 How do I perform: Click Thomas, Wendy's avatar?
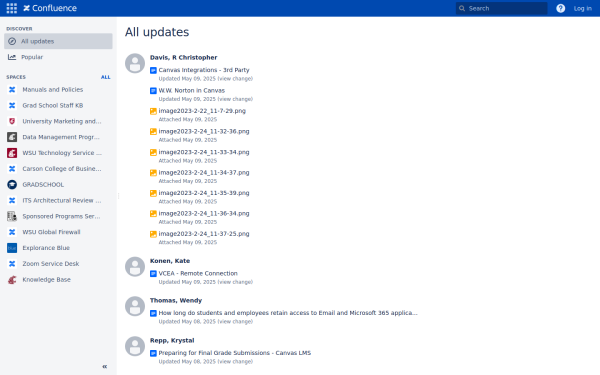[135, 306]
